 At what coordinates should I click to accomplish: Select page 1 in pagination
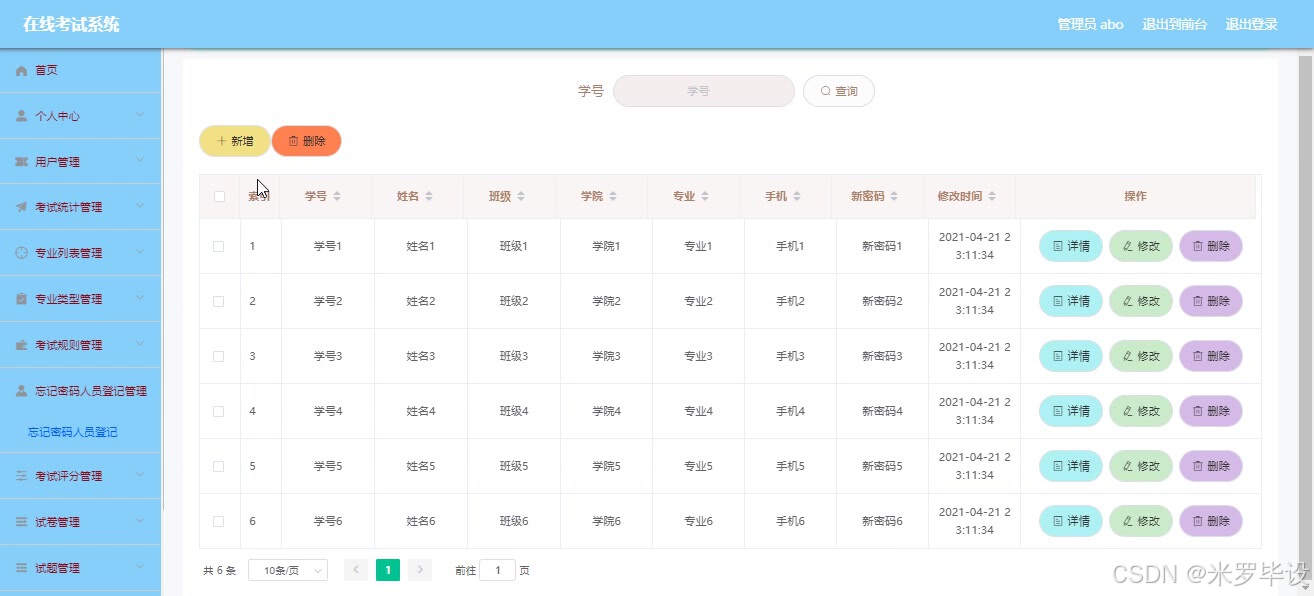pos(388,570)
